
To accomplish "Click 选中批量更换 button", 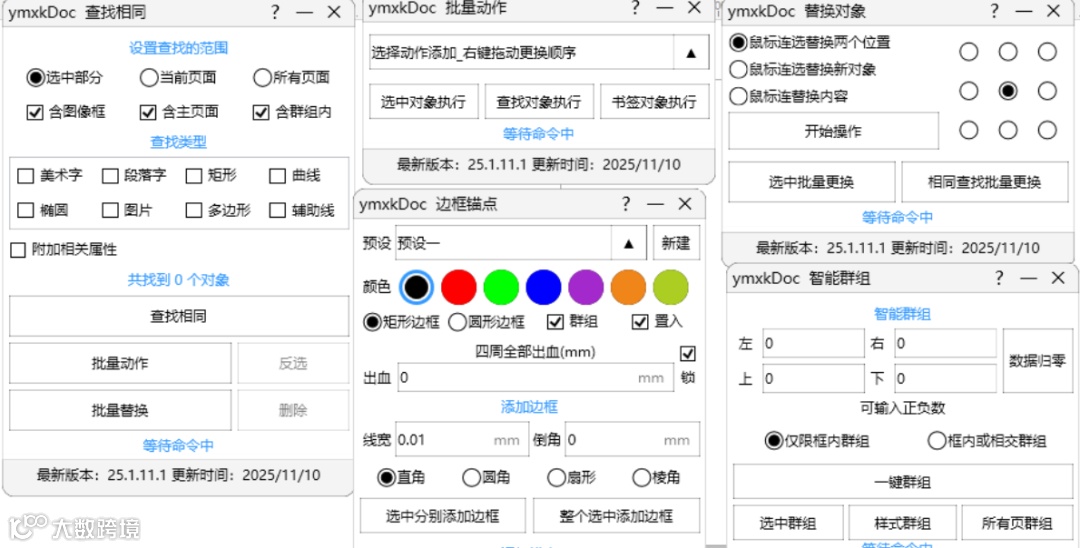I will click(811, 182).
